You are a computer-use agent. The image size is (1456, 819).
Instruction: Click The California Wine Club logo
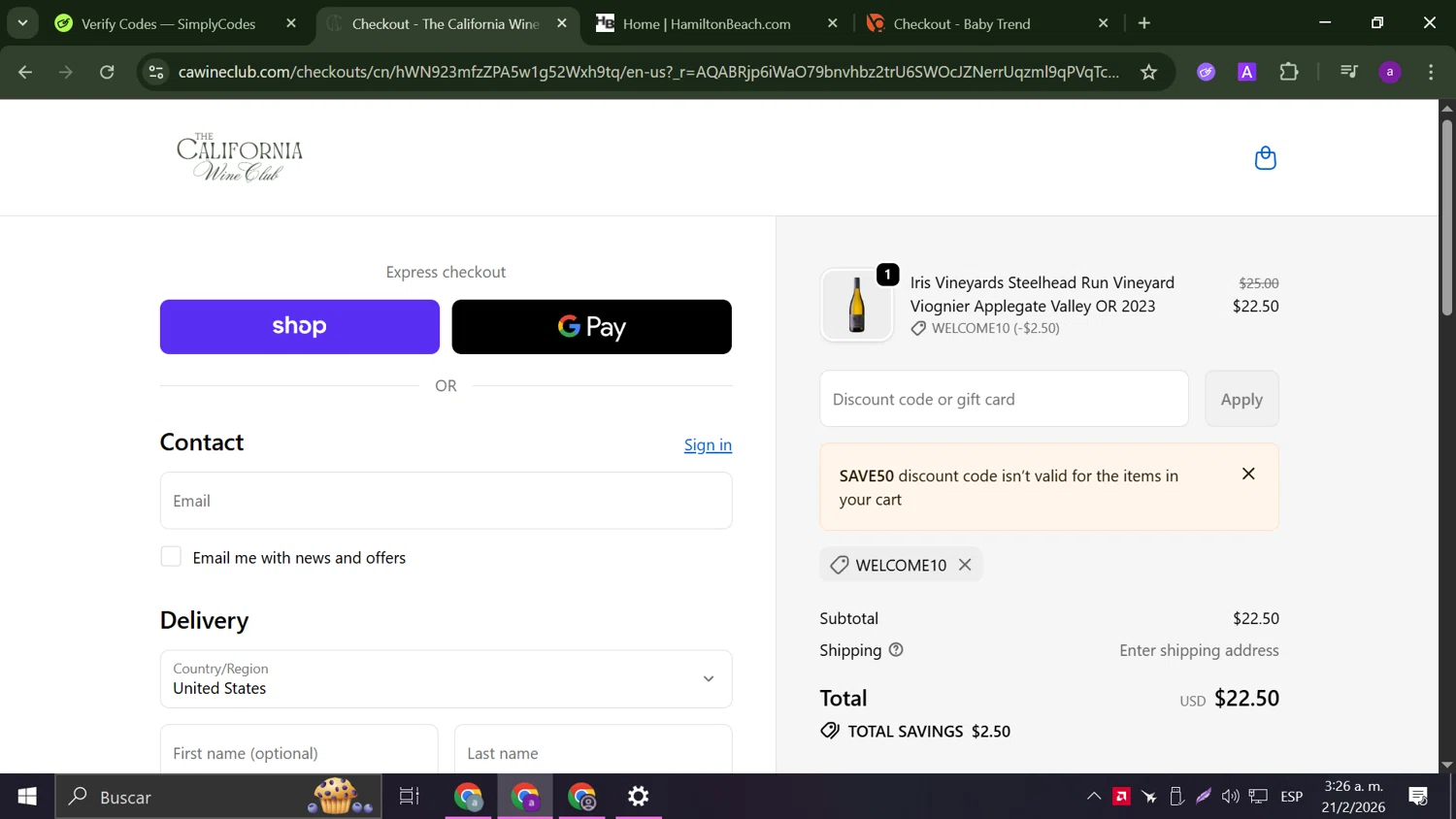(x=240, y=157)
